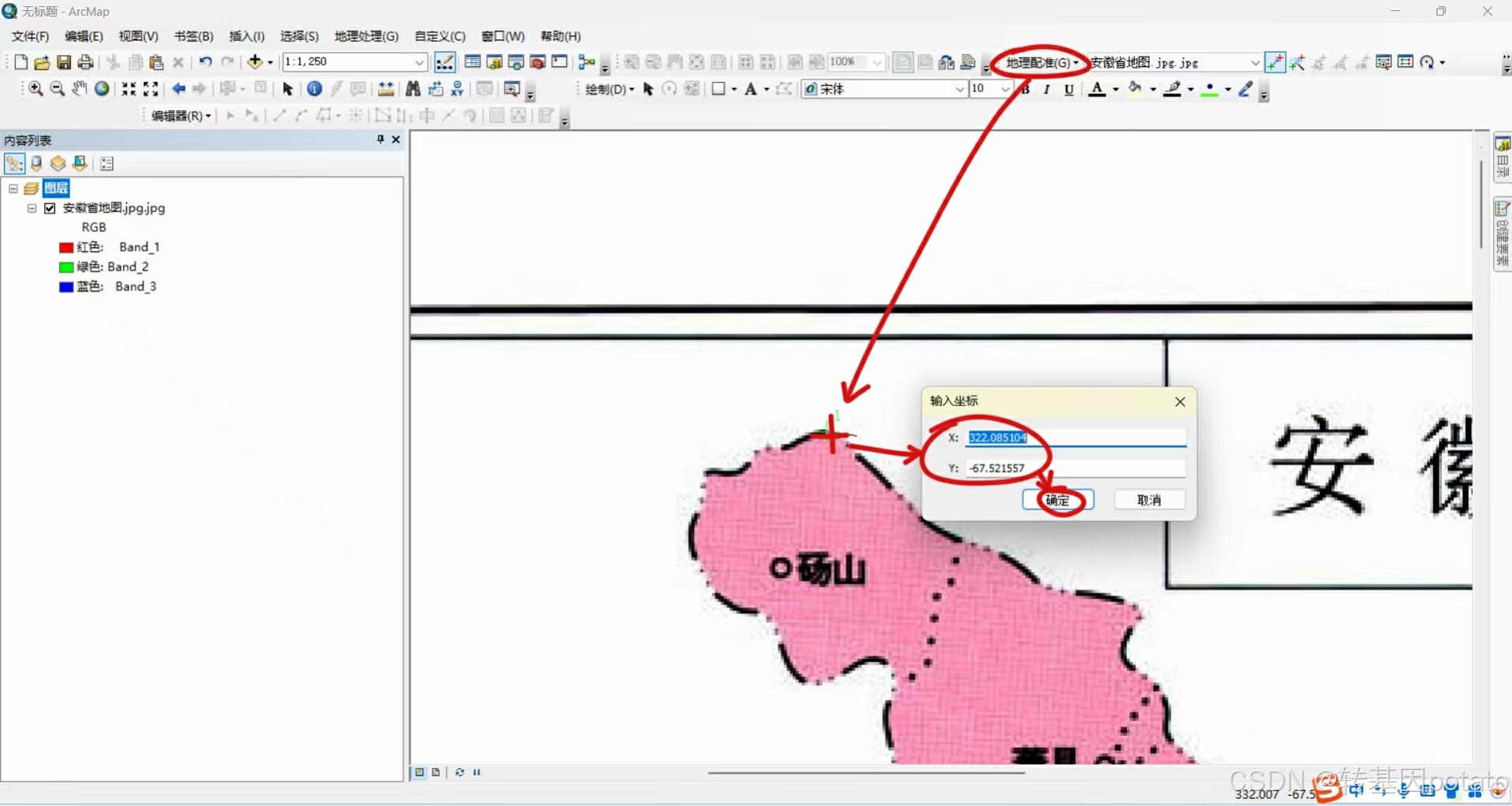Click 取消 in coordinate dialog
Image resolution: width=1512 pixels, height=806 pixels.
point(1150,500)
